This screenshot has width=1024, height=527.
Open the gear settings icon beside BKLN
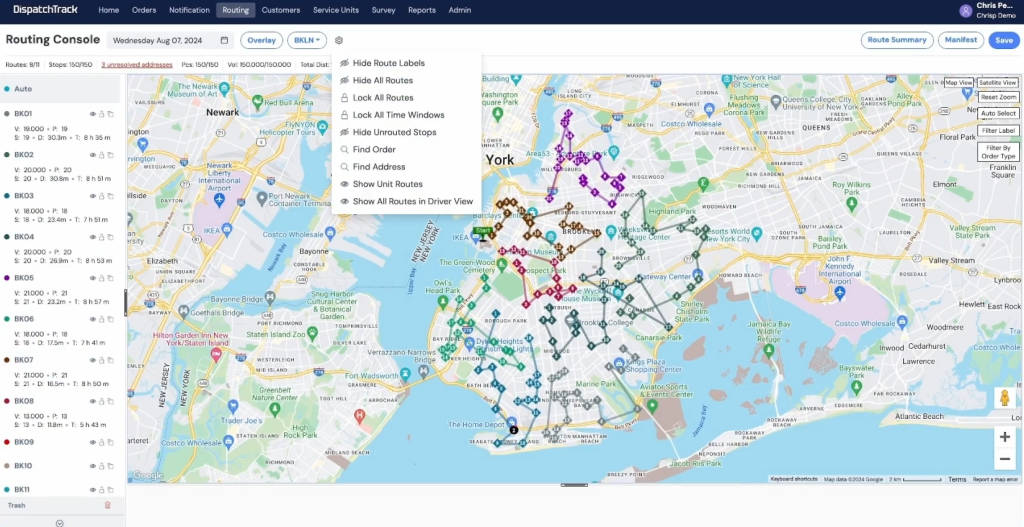(x=339, y=40)
